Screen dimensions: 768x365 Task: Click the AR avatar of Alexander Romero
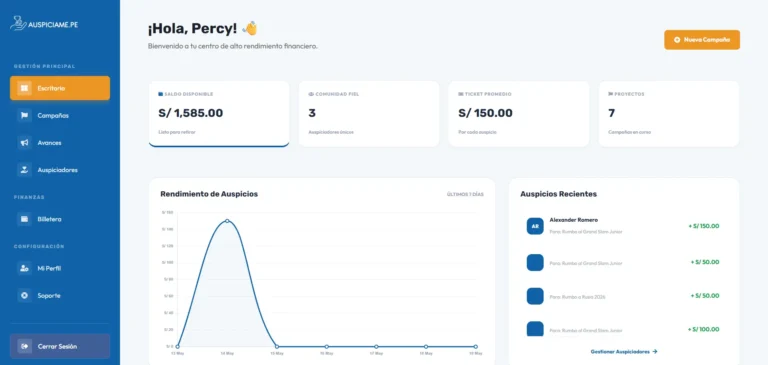pyautogui.click(x=535, y=226)
